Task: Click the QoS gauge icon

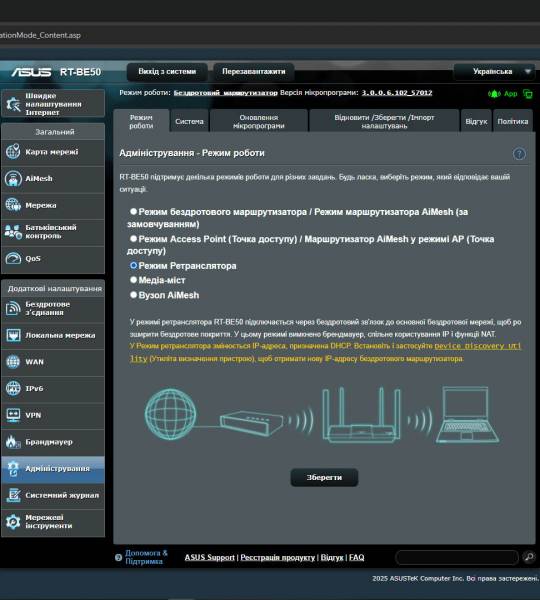Action: click(13, 258)
